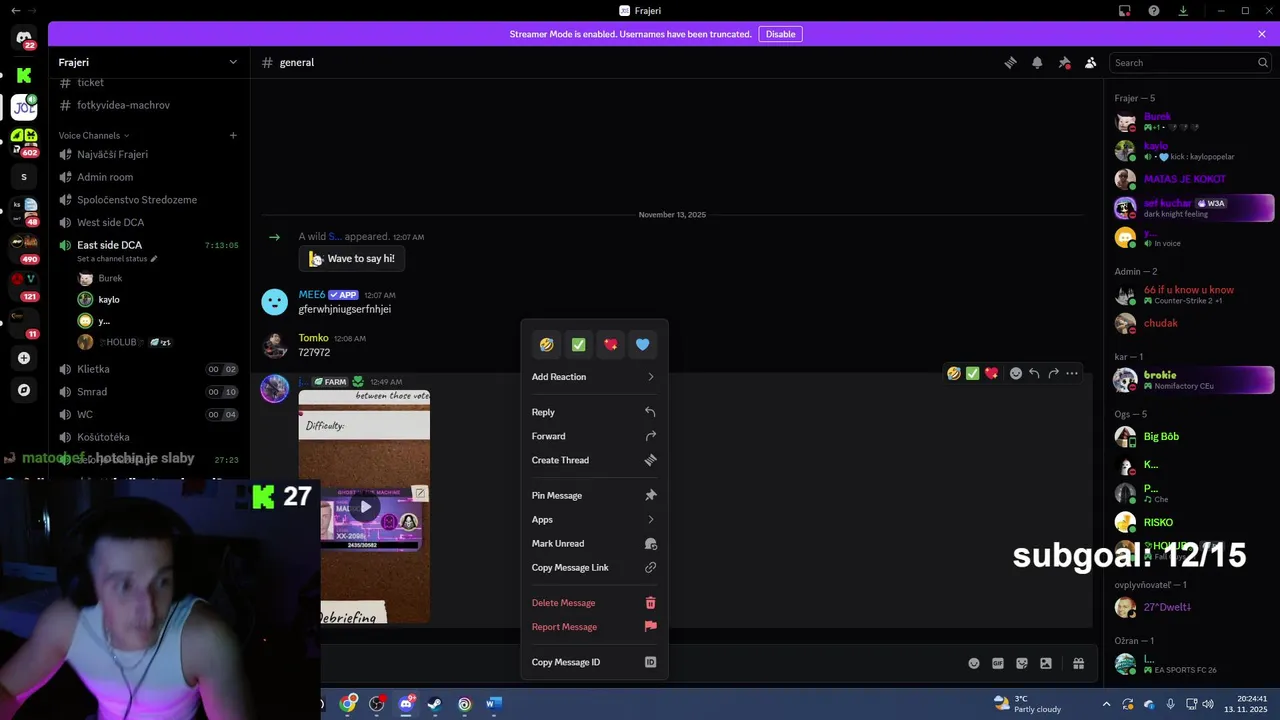Viewport: 1280px width, 720px height.
Task: React with sparkling heart in context menu
Action: tap(610, 344)
